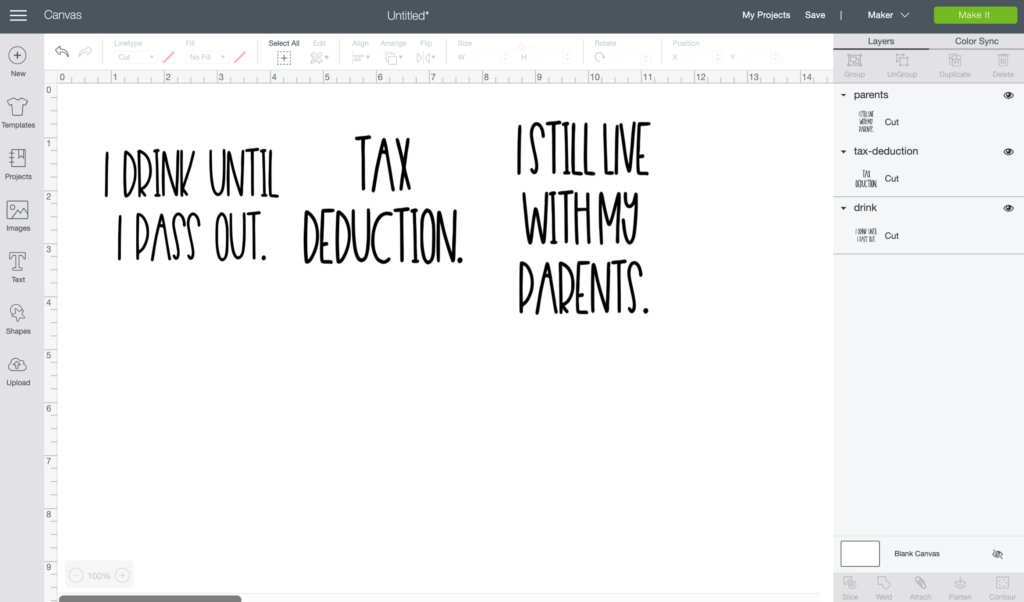
Task: Open the Templates panel
Action: [18, 112]
